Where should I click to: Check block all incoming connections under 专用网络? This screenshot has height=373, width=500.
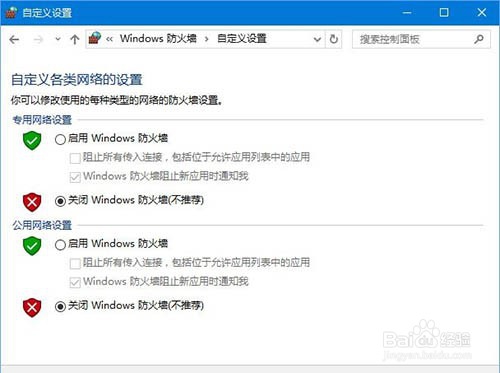pos(75,158)
